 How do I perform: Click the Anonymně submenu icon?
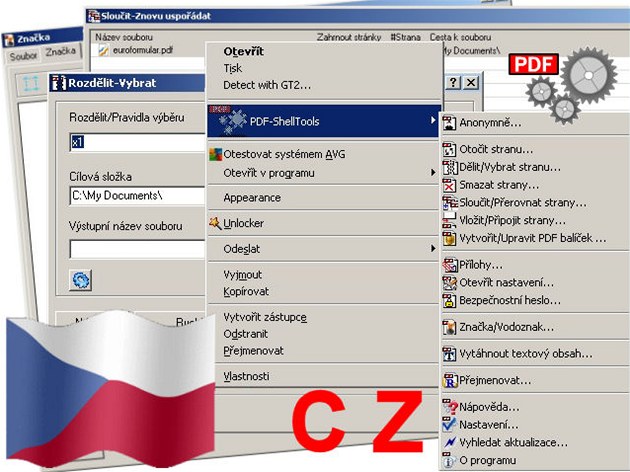449,123
